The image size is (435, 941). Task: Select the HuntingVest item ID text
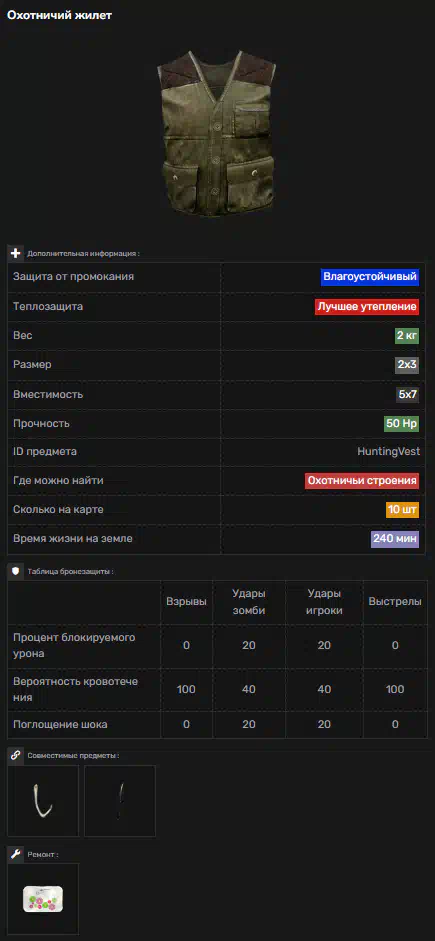tap(389, 452)
